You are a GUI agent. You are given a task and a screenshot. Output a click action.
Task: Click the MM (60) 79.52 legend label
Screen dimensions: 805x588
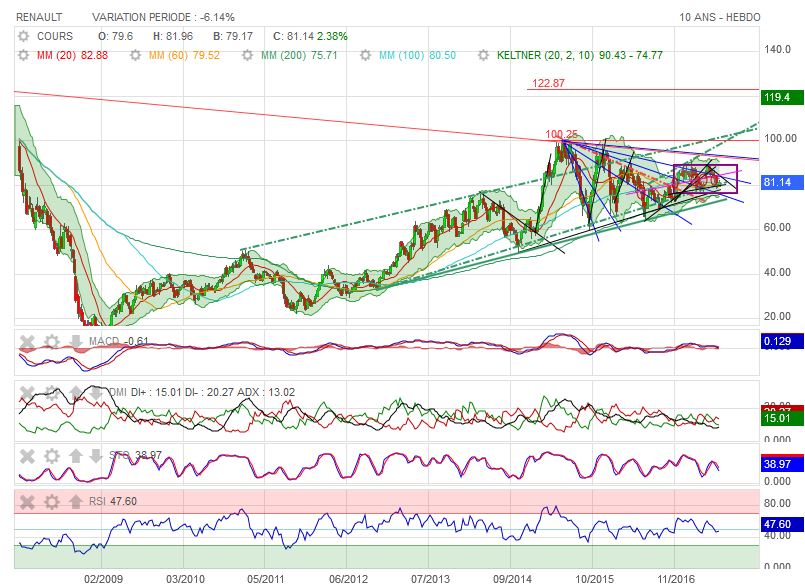184,55
